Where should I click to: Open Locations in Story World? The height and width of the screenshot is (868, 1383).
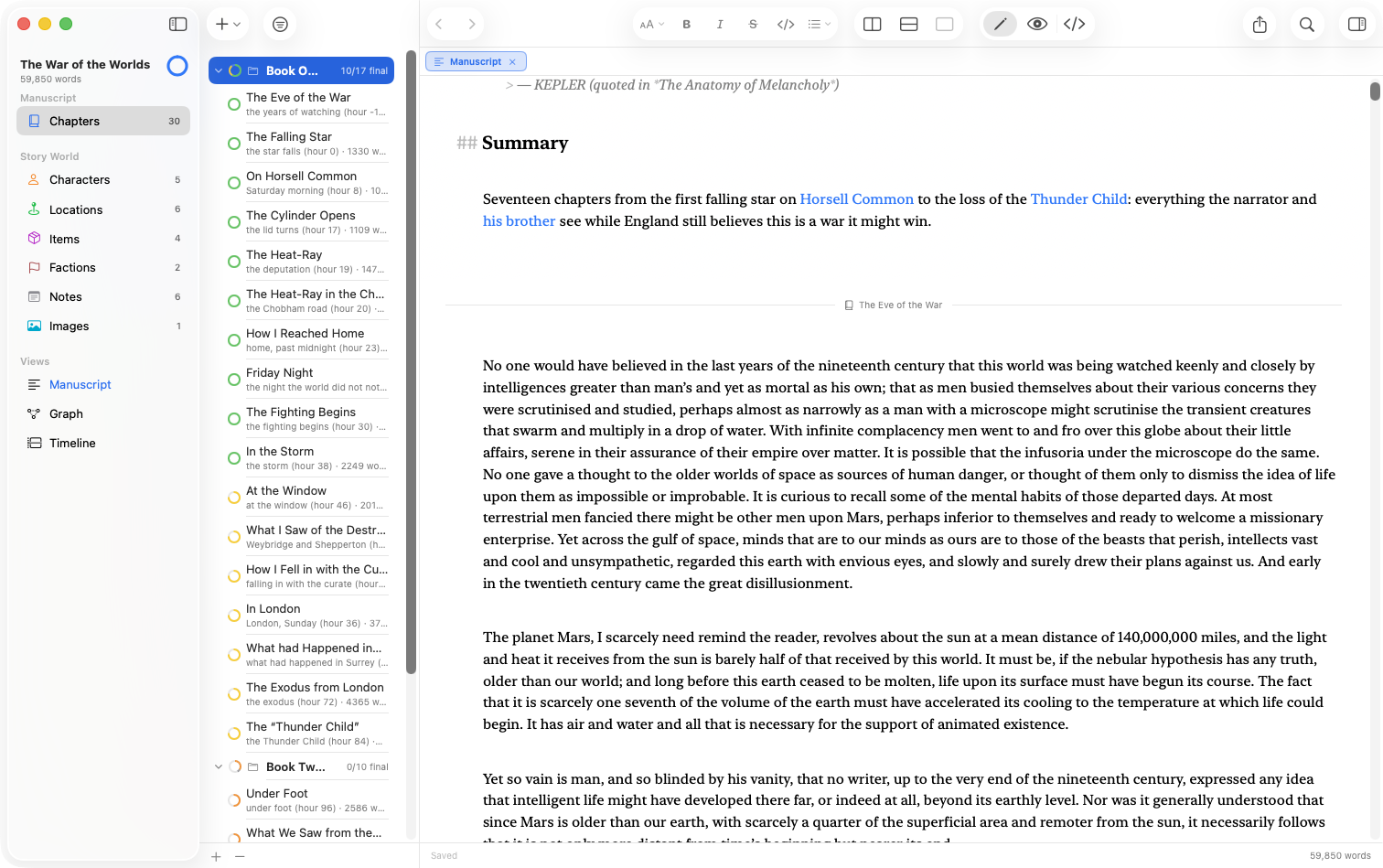tap(103, 209)
